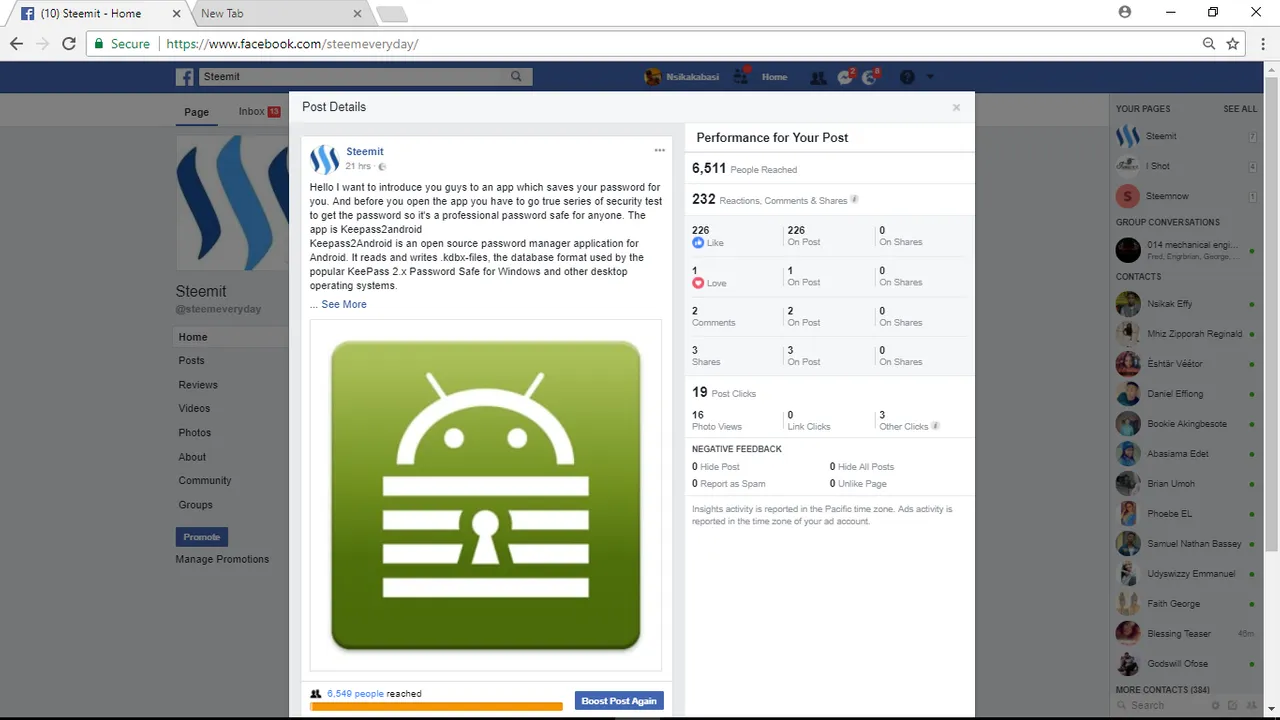
Task: Click info icon next to Other Clicks
Action: pos(935,426)
